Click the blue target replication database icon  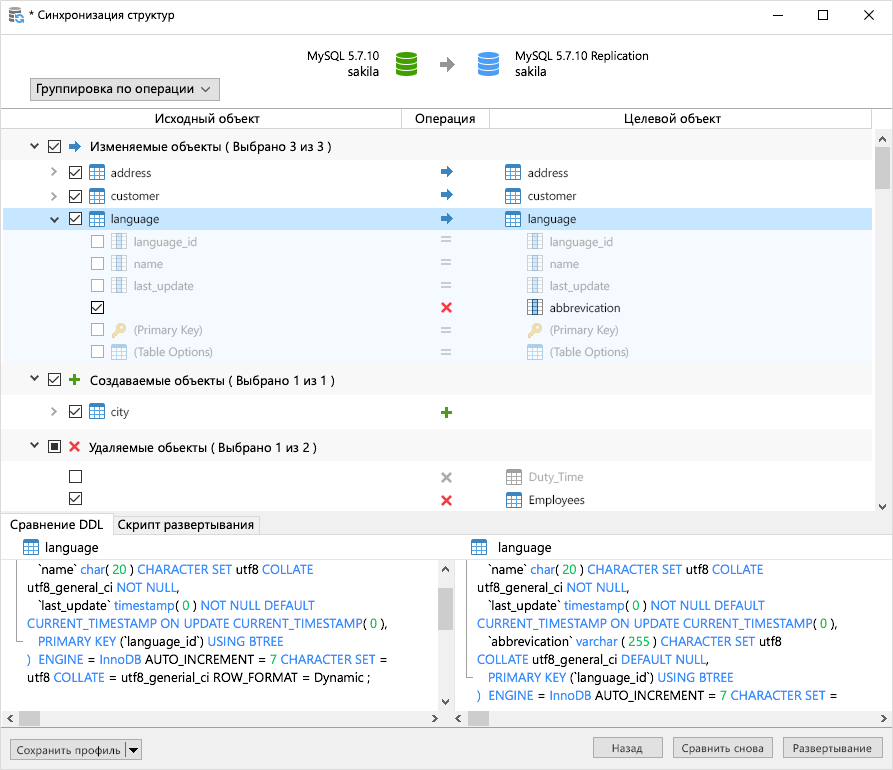[x=488, y=64]
